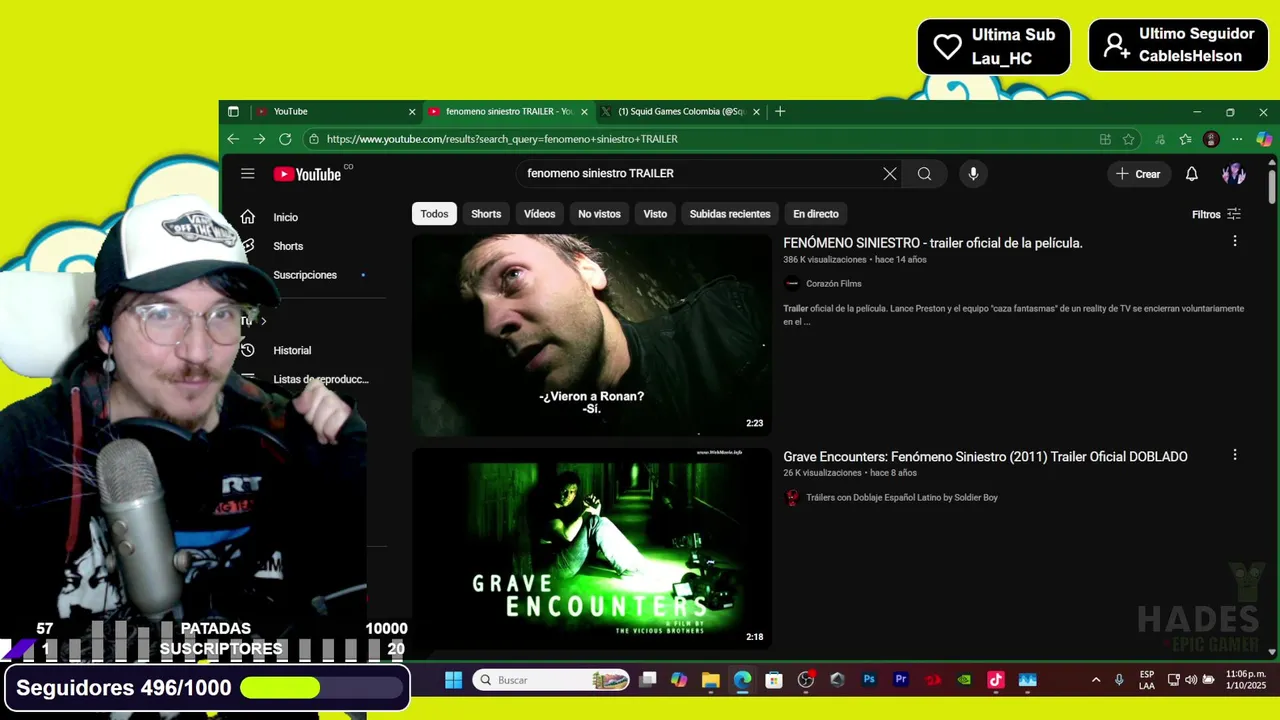This screenshot has height=720, width=1280.
Task: Click the Corazón Films channel icon
Action: (792, 284)
